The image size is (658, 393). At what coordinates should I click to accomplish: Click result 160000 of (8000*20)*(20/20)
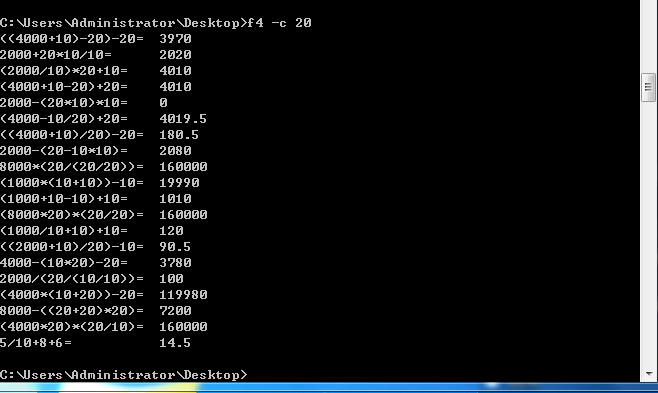pyautogui.click(x=183, y=214)
